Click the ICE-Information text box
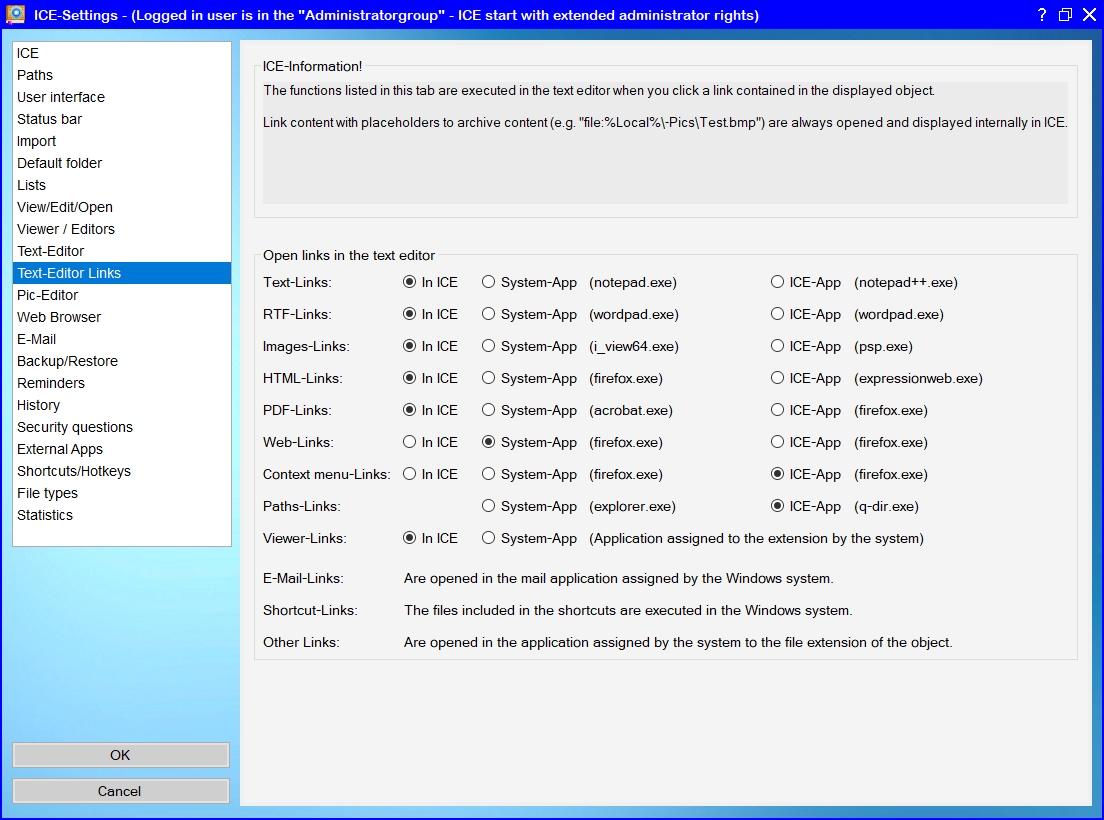 (665, 142)
